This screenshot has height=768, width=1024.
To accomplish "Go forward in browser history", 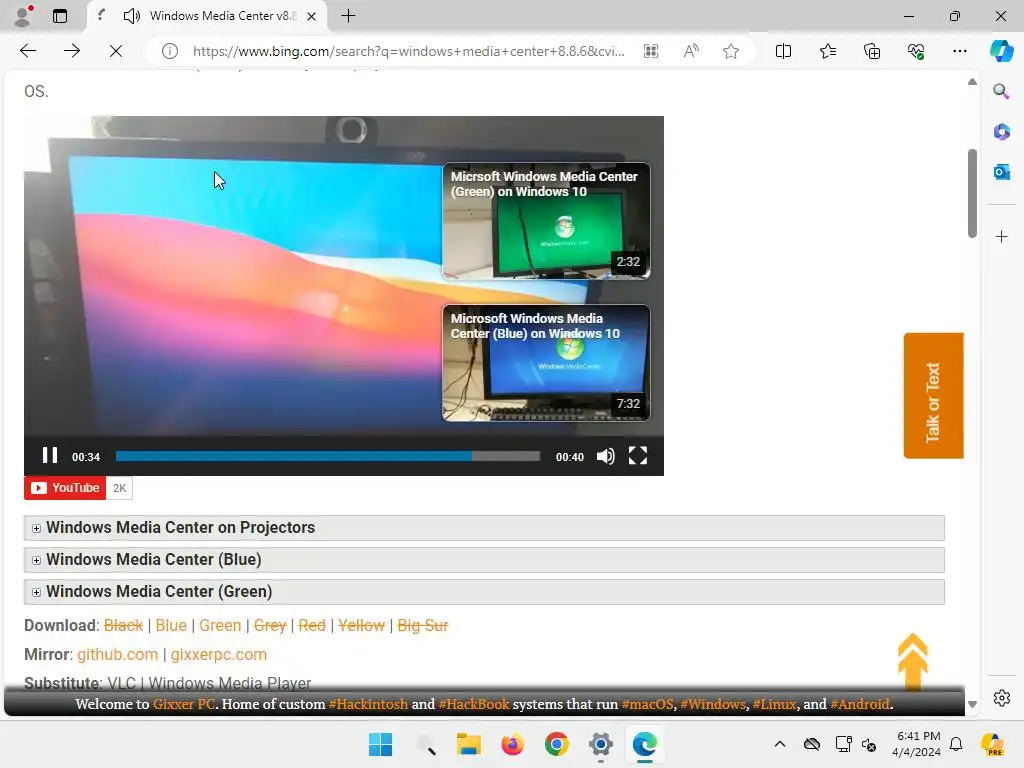I will 72,51.
